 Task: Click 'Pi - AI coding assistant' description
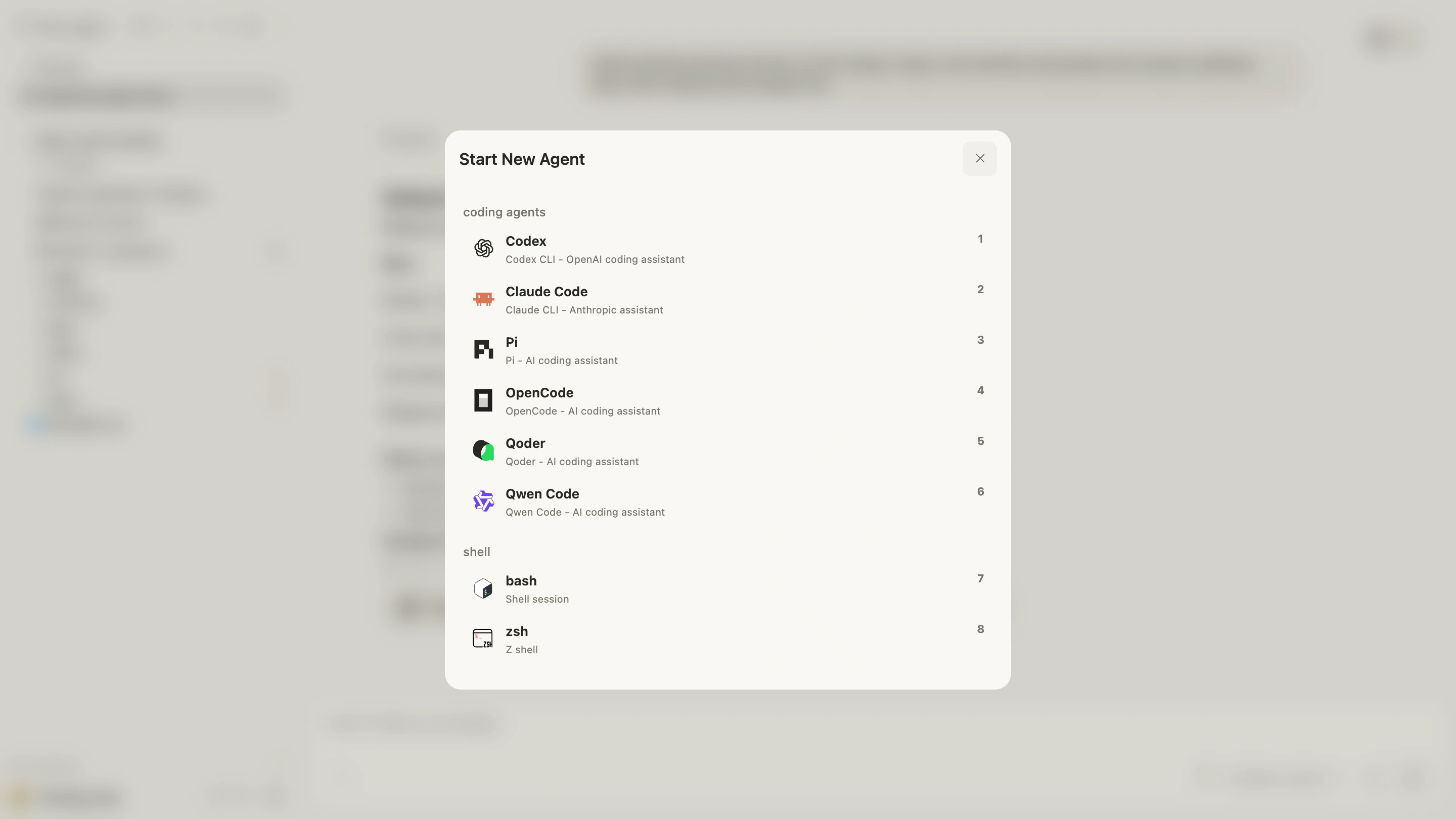coord(561,360)
